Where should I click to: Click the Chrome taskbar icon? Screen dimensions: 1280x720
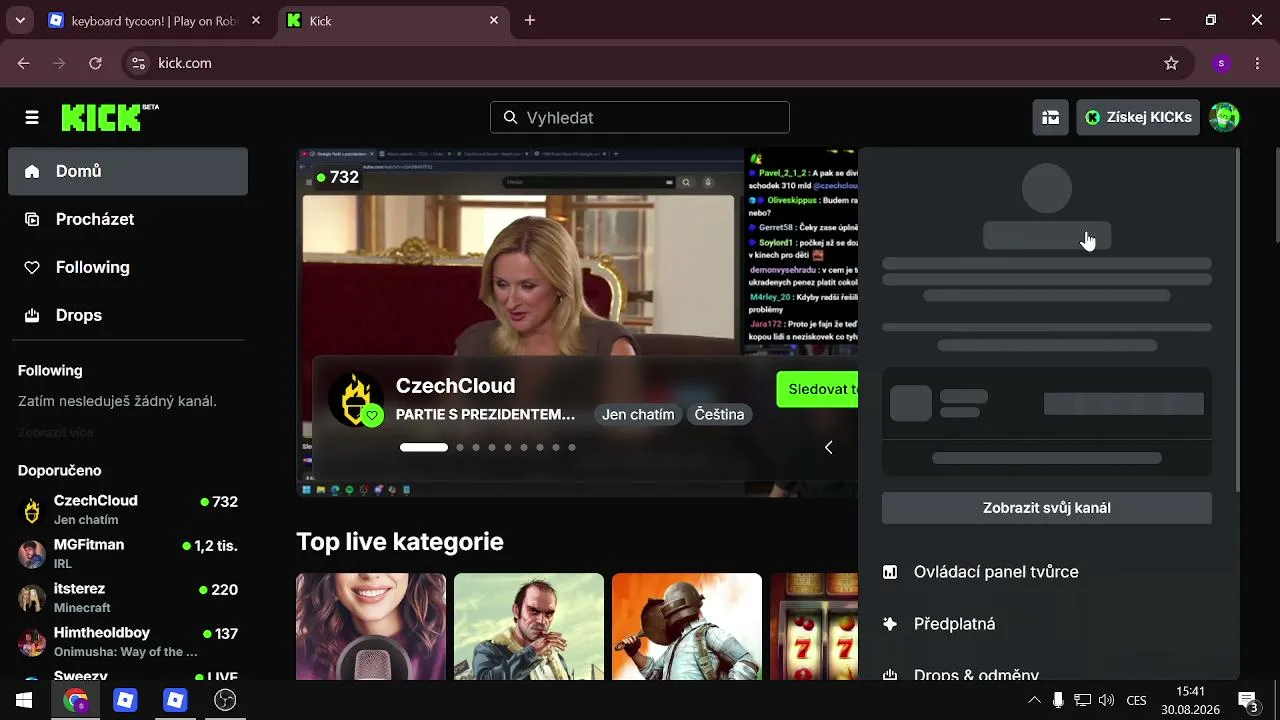click(75, 700)
